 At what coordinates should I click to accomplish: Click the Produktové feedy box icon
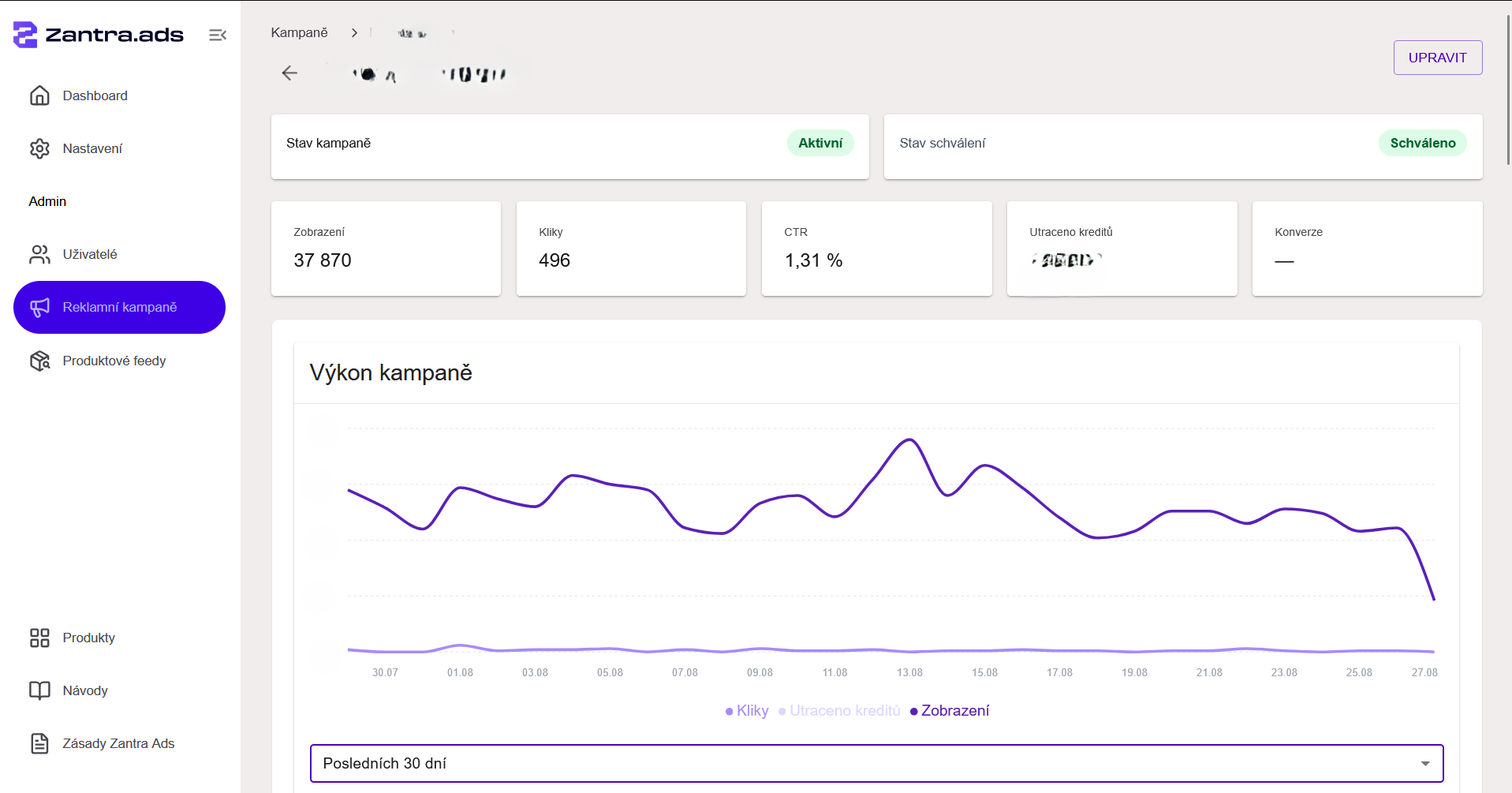(x=39, y=361)
